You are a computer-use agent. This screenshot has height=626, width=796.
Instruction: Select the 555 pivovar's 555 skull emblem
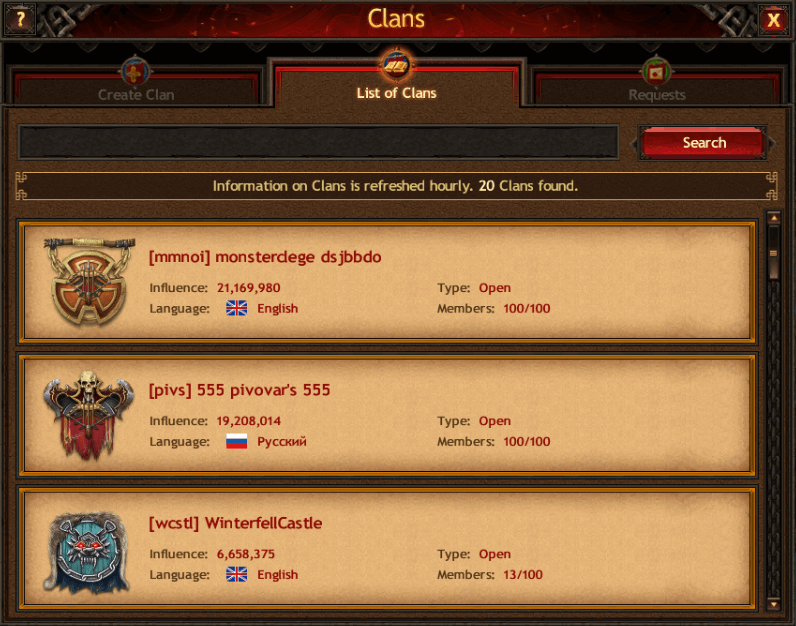pos(89,415)
